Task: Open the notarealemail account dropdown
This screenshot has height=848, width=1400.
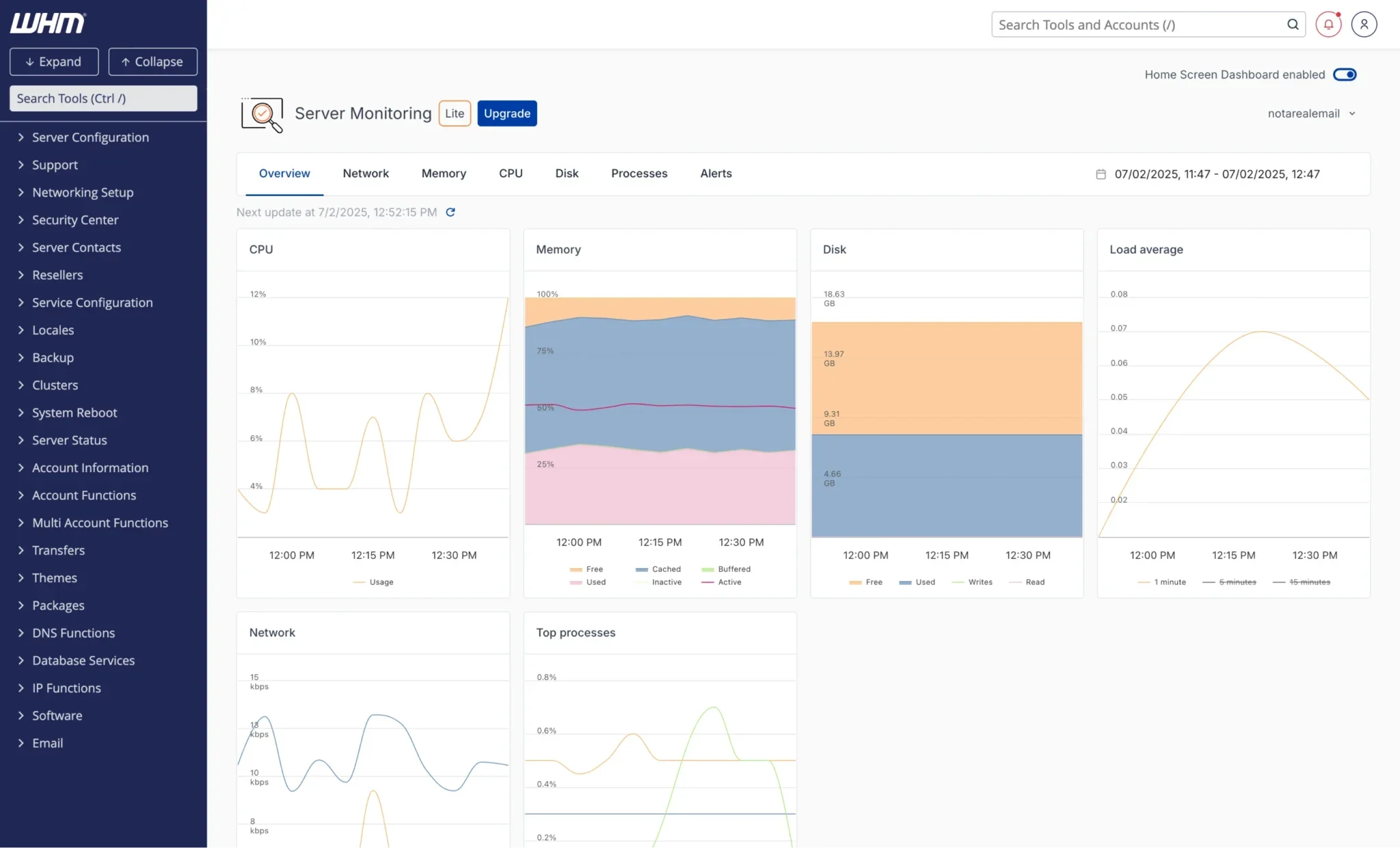Action: (1312, 113)
